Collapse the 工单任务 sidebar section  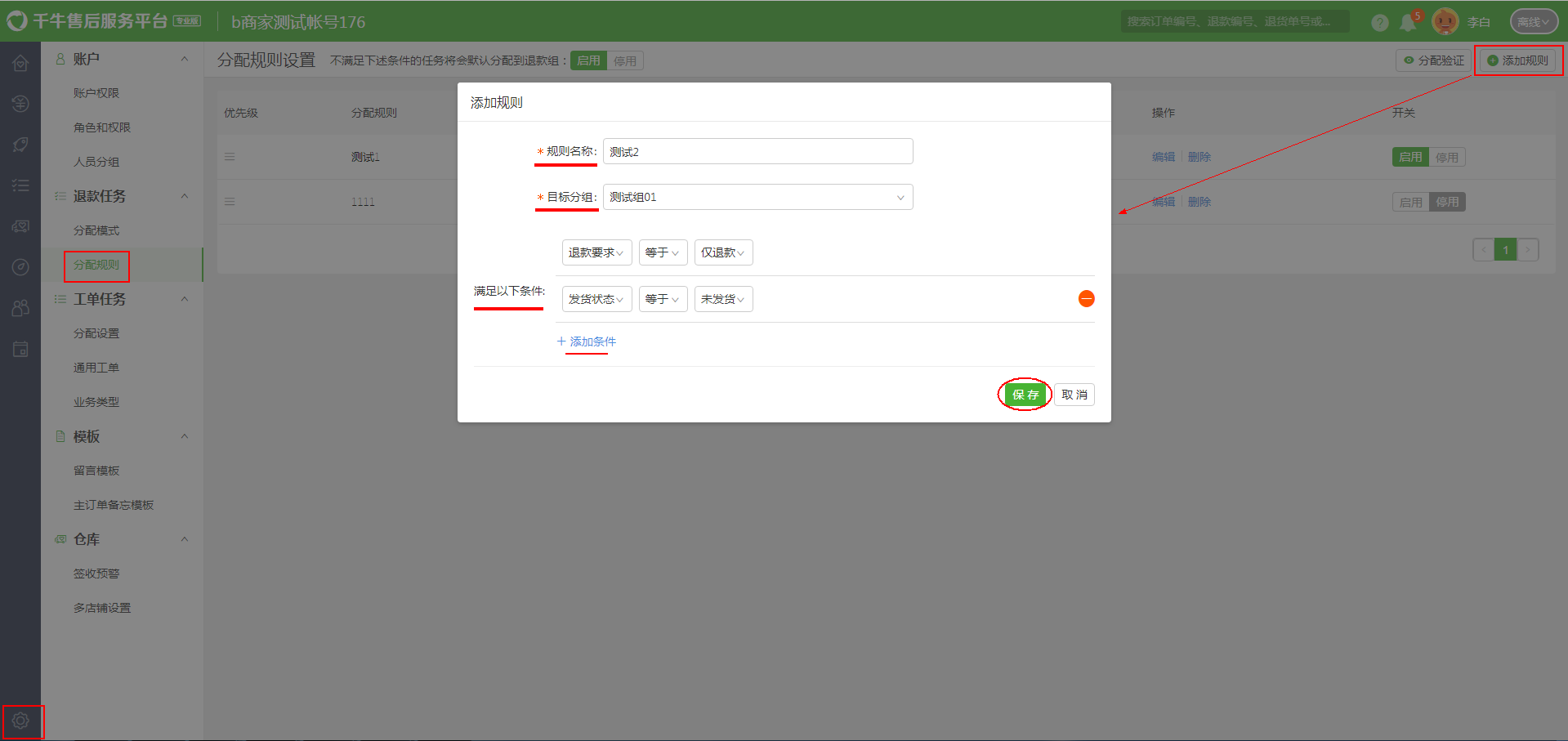coord(185,299)
